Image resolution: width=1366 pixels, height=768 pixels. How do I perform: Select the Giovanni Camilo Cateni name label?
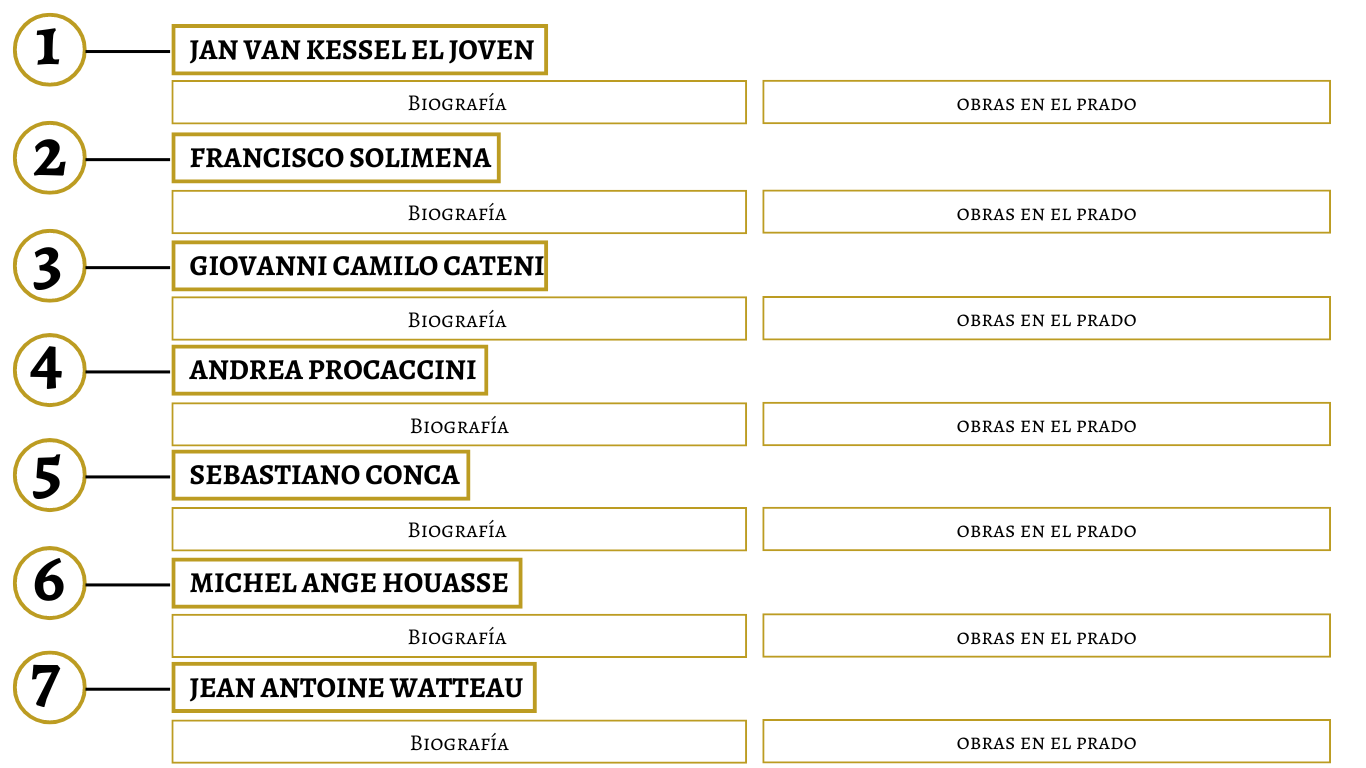coord(359,266)
